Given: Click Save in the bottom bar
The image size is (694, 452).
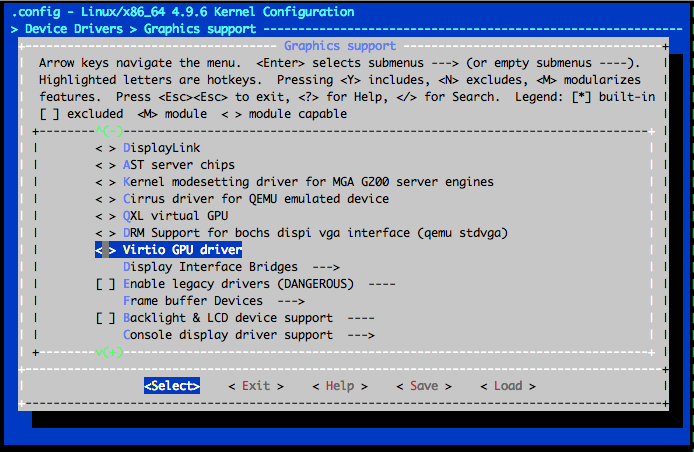Looking at the screenshot, I should [x=424, y=386].
